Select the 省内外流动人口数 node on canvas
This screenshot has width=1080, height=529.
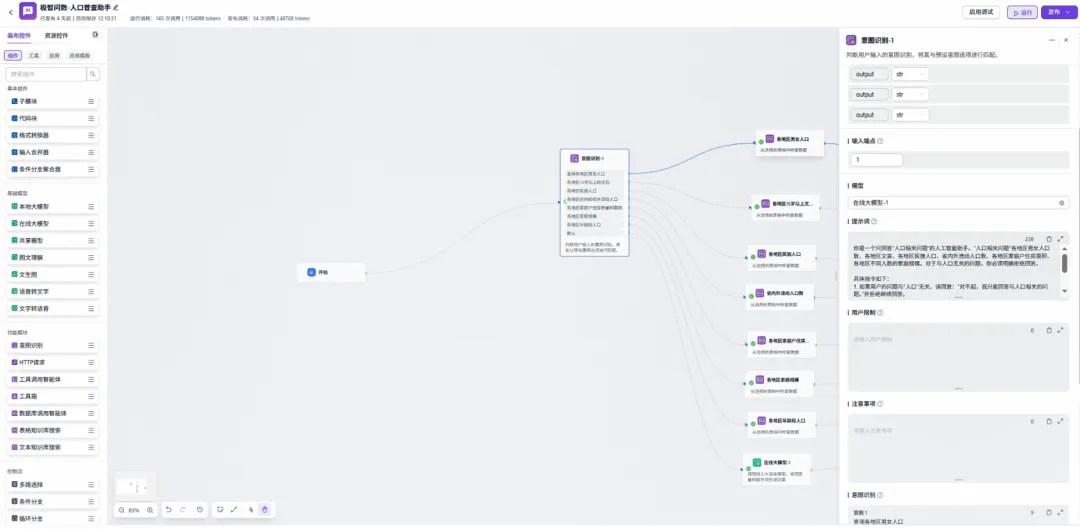pos(780,297)
